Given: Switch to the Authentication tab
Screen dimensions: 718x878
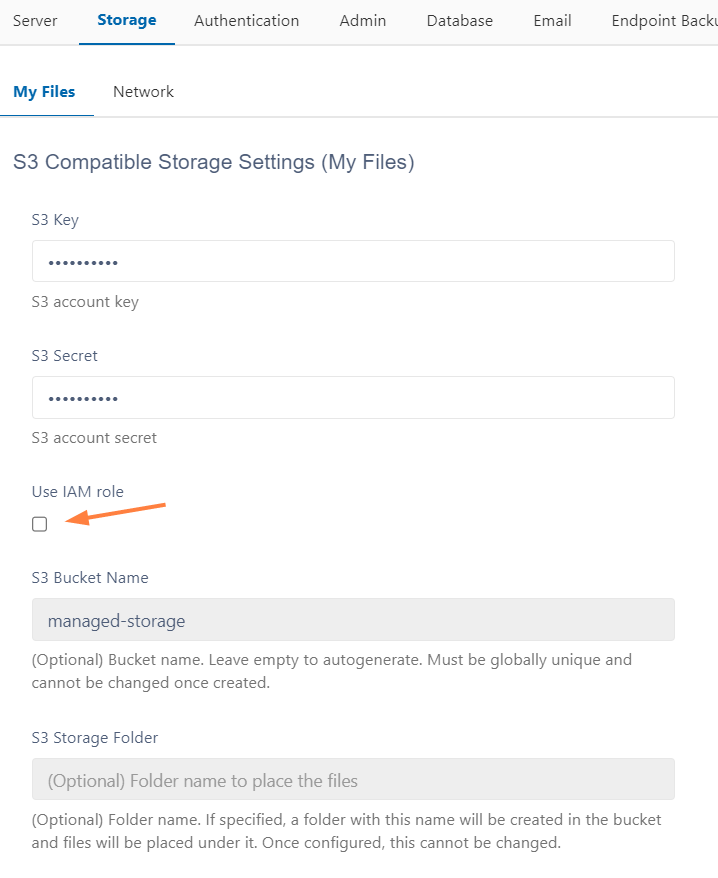Looking at the screenshot, I should click(246, 21).
